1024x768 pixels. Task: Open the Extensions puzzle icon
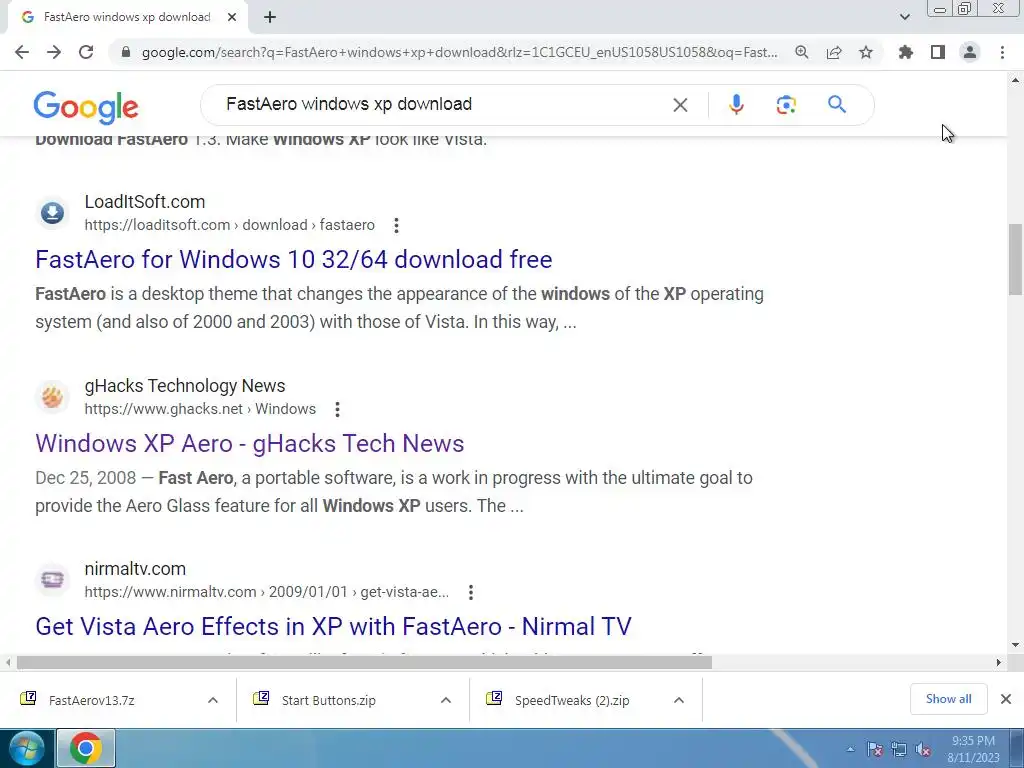coord(906,52)
